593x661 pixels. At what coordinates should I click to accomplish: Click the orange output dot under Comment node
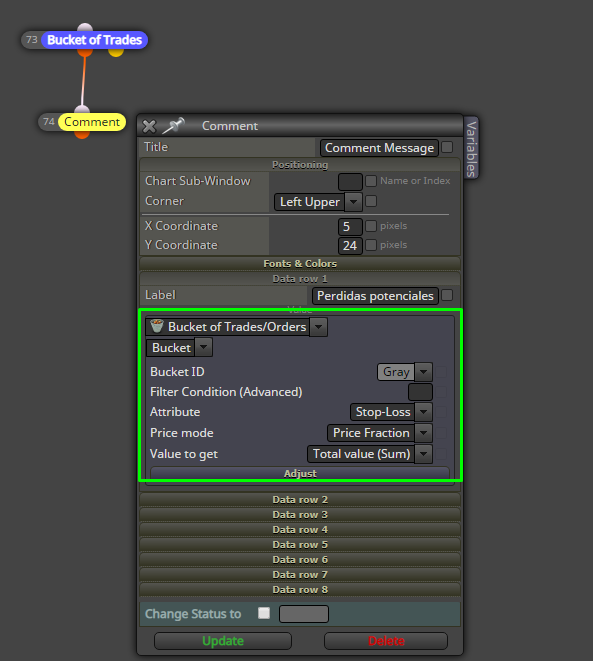tap(82, 134)
